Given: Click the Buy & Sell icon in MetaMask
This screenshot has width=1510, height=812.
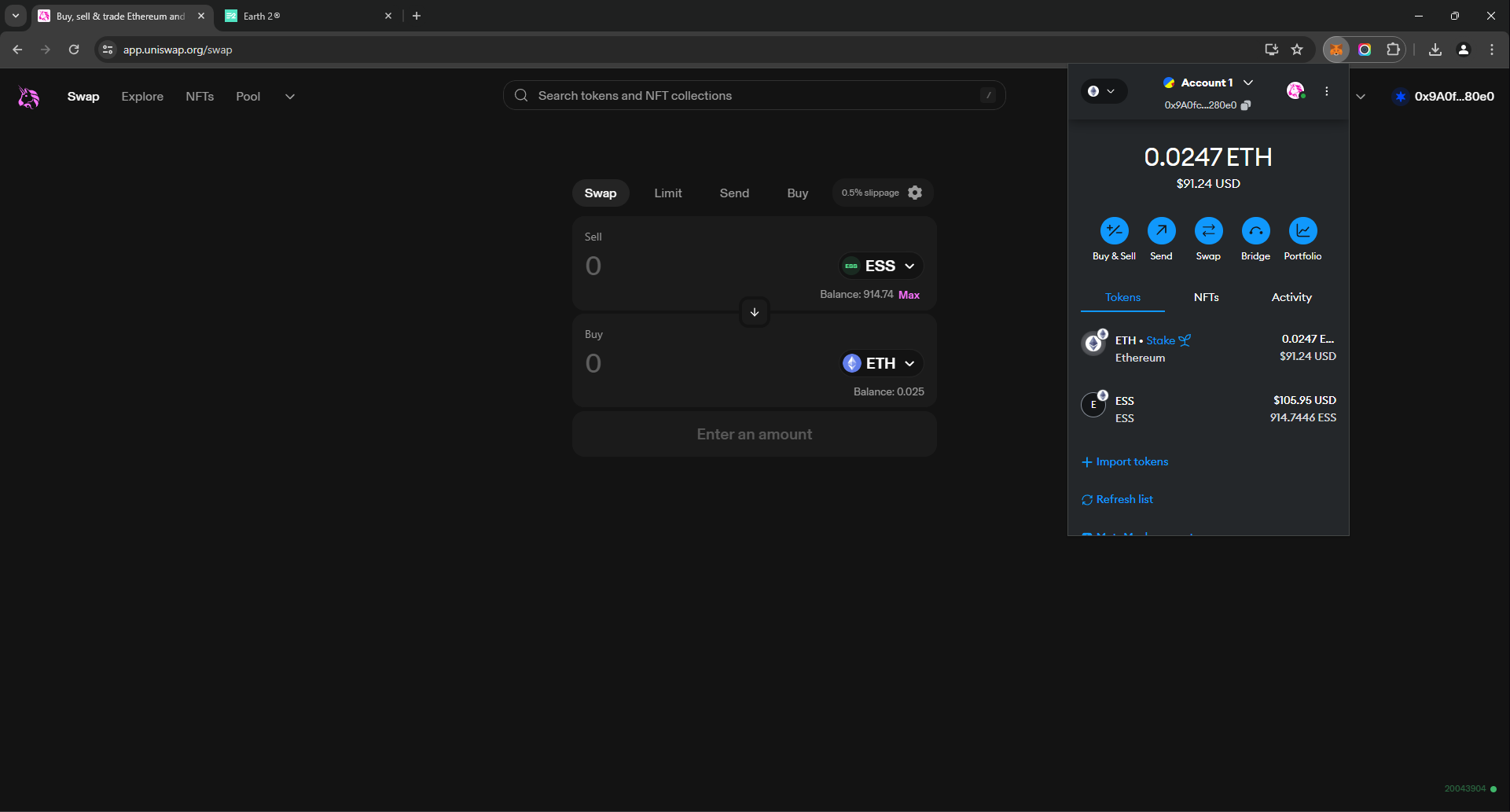Looking at the screenshot, I should click(1114, 231).
